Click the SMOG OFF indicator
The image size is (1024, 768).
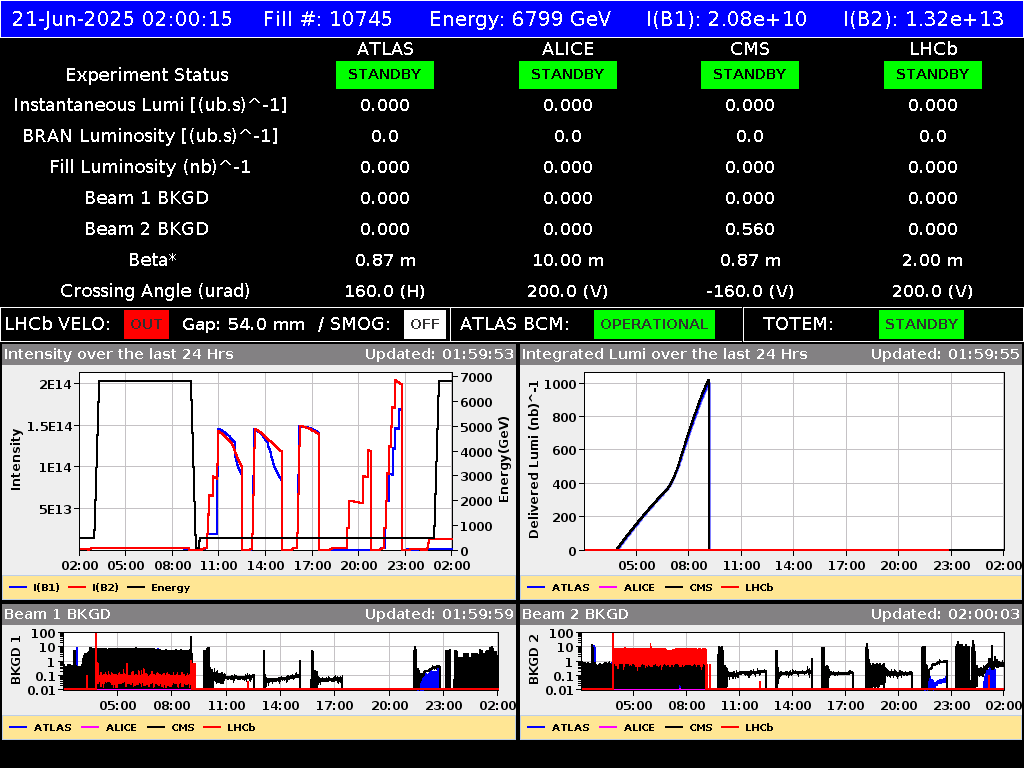[425, 325]
